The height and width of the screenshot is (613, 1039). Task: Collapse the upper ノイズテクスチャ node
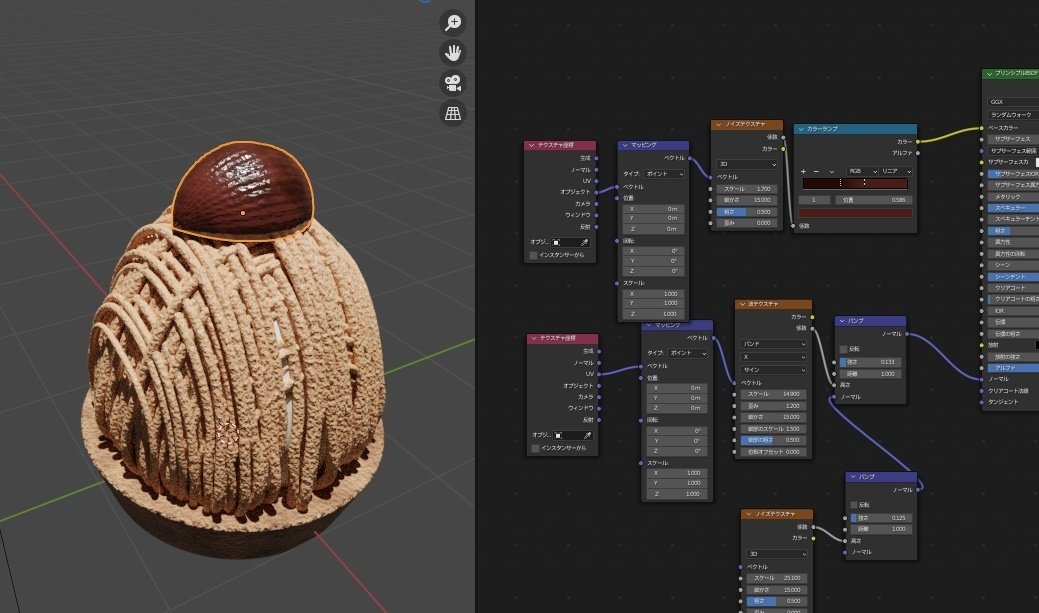point(718,125)
